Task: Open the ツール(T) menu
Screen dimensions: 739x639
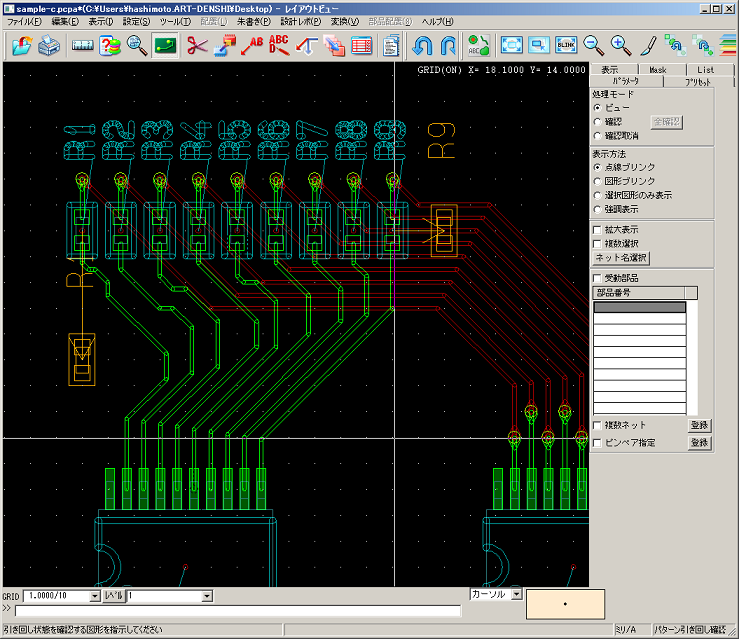Action: pos(175,22)
